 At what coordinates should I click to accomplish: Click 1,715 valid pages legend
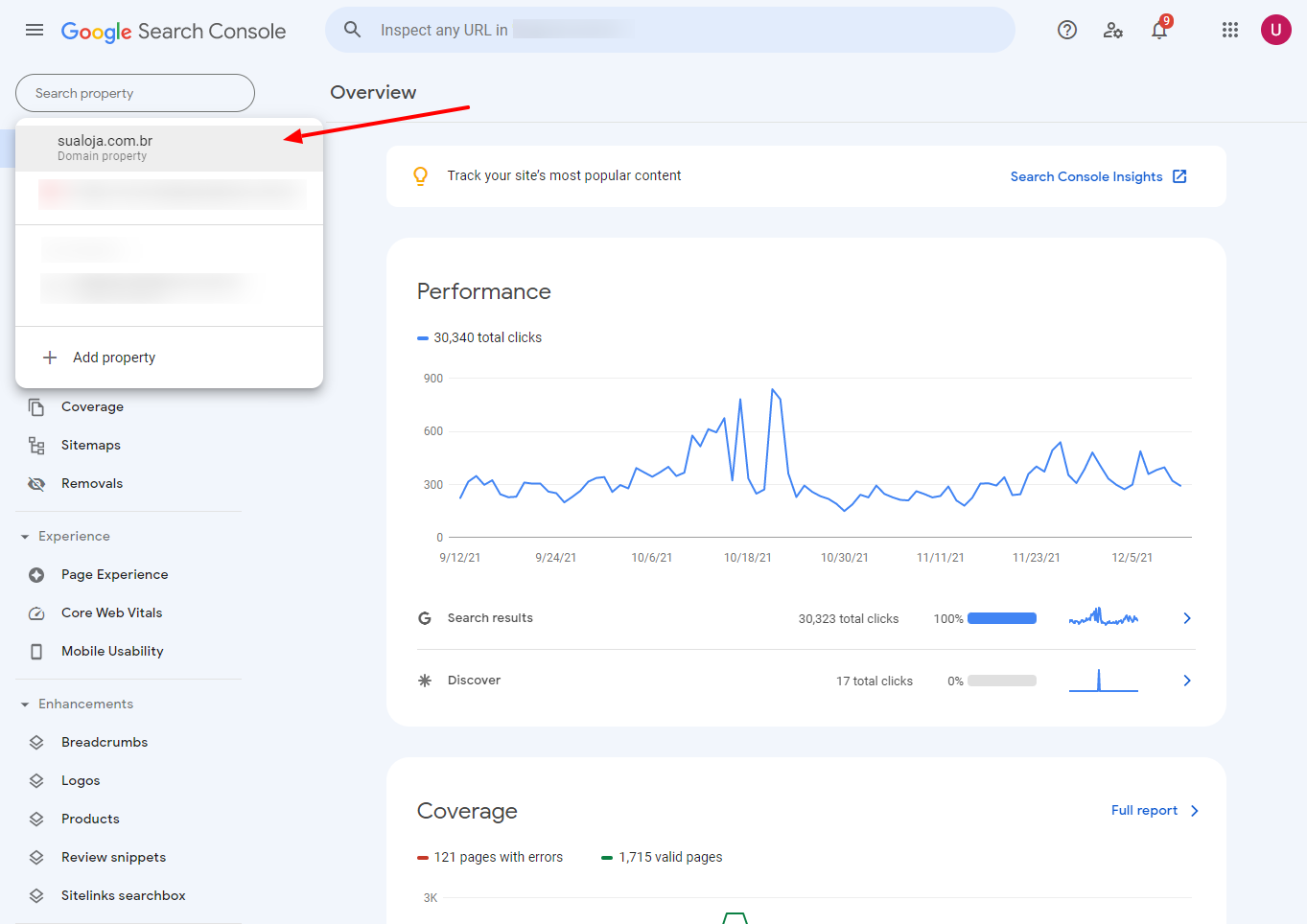[662, 857]
